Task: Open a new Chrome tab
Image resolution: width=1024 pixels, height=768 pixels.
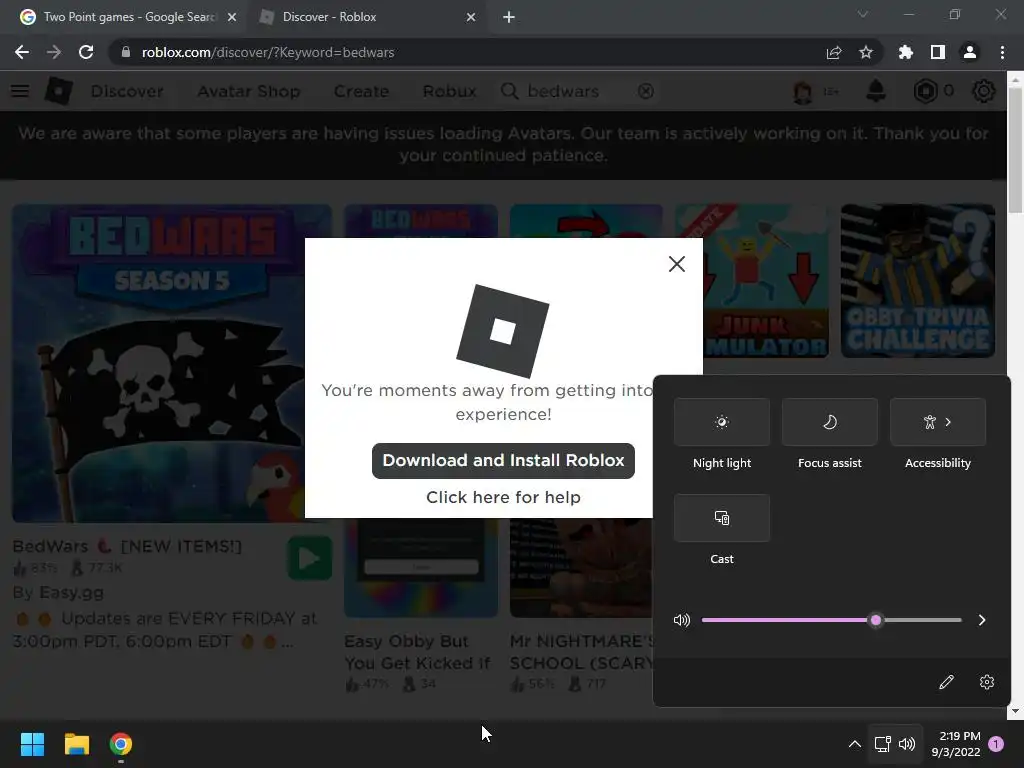Action: [x=509, y=17]
